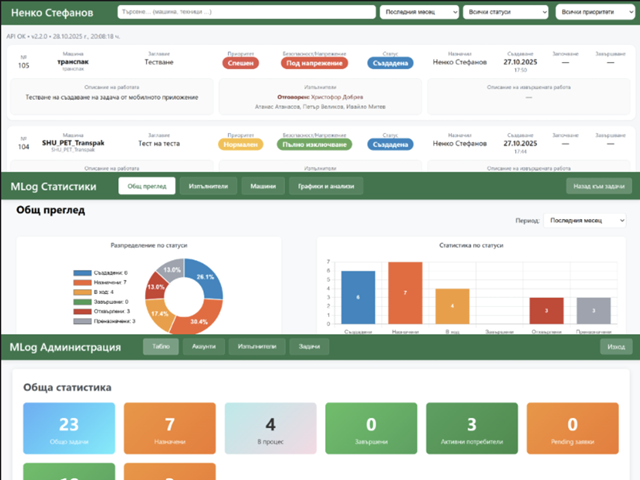Click responsible person 'Христофор Добрев'

click(x=337, y=97)
